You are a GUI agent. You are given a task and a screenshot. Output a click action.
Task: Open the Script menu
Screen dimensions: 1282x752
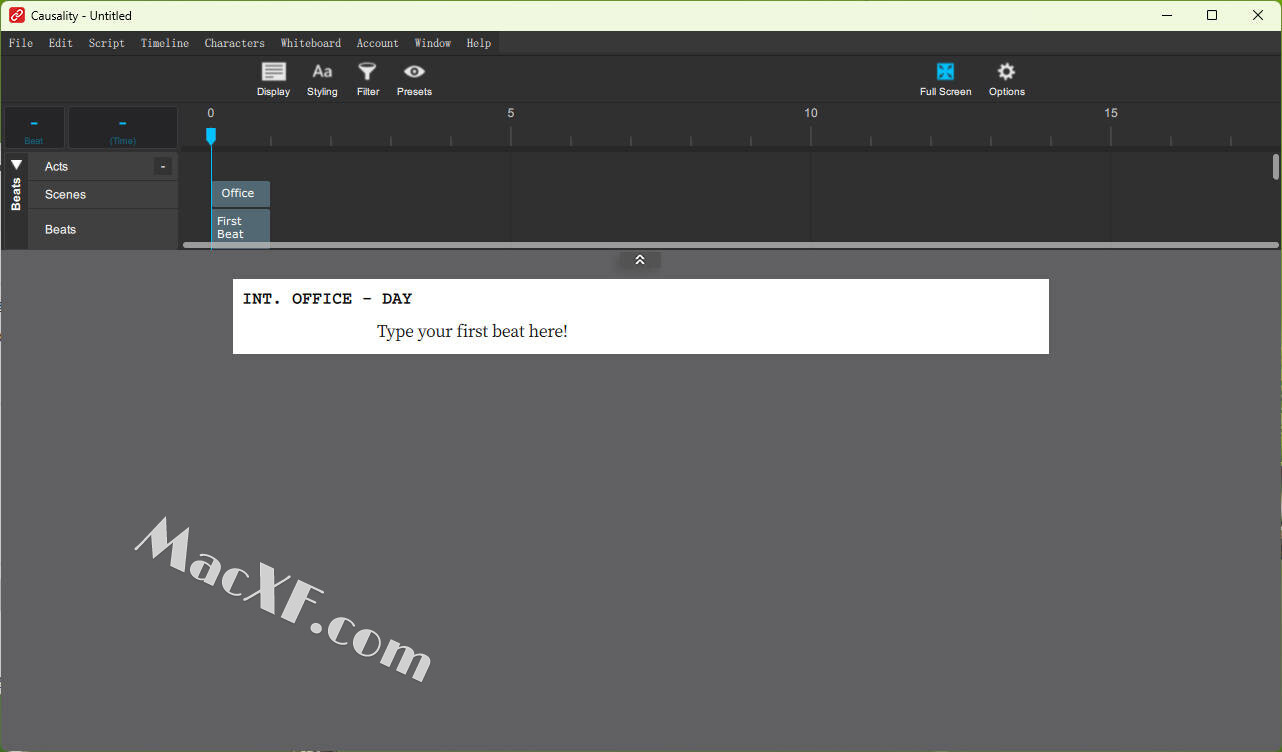coord(107,43)
